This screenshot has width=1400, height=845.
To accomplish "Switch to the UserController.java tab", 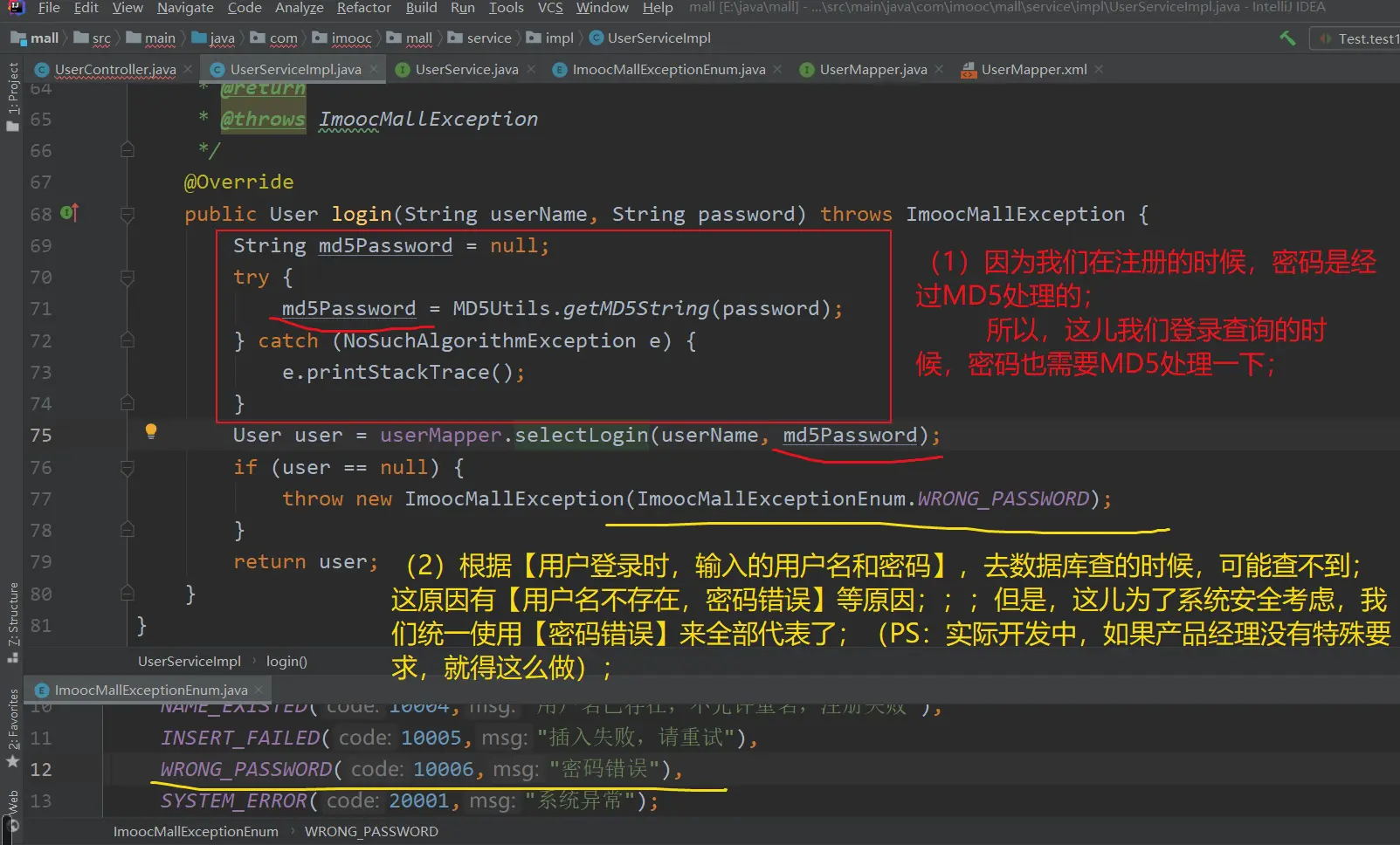I will tap(114, 69).
